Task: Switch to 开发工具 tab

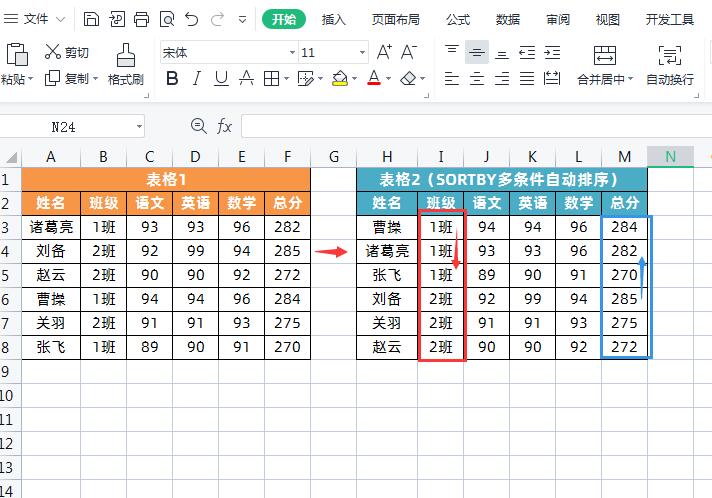Action: tap(670, 20)
